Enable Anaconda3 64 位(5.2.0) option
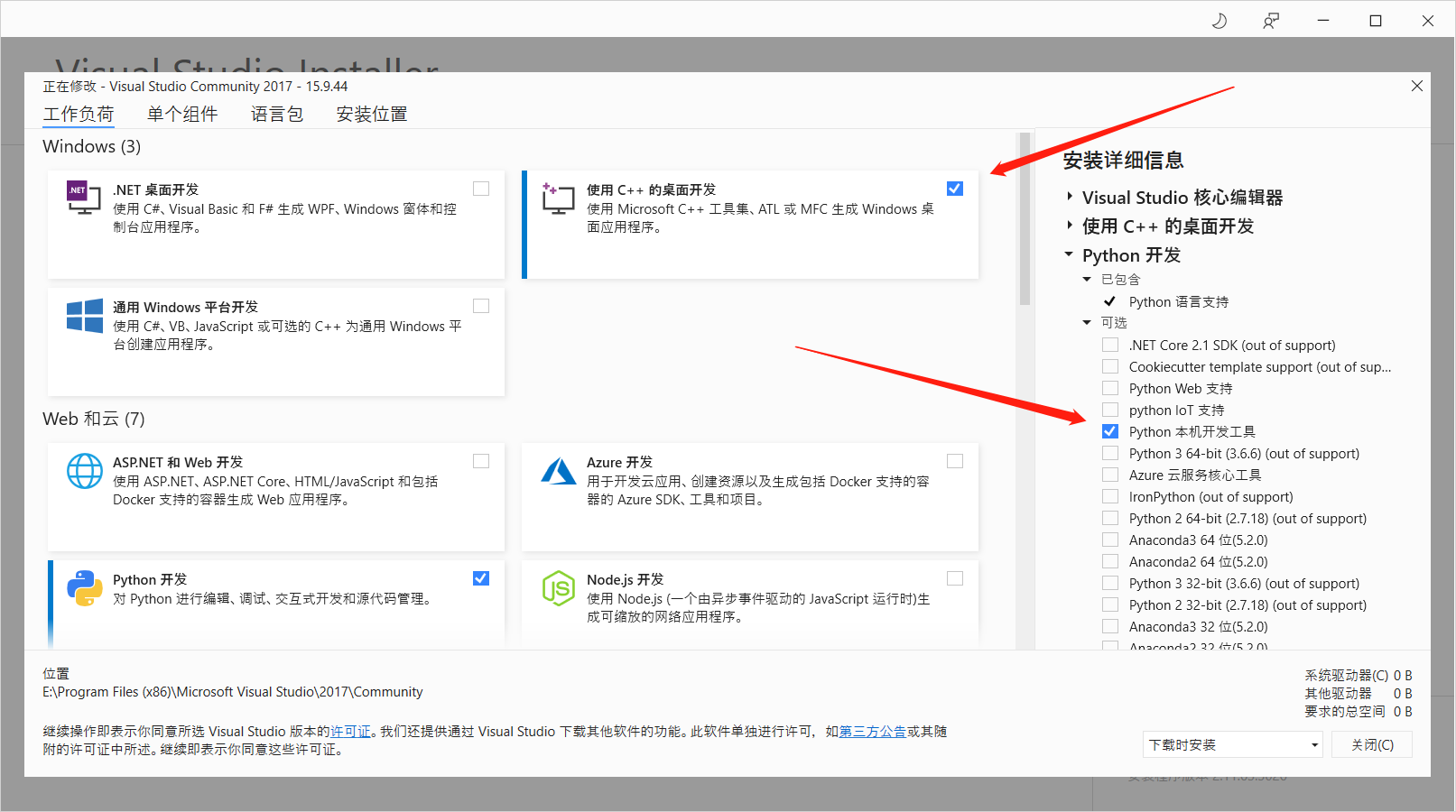 [x=1110, y=540]
